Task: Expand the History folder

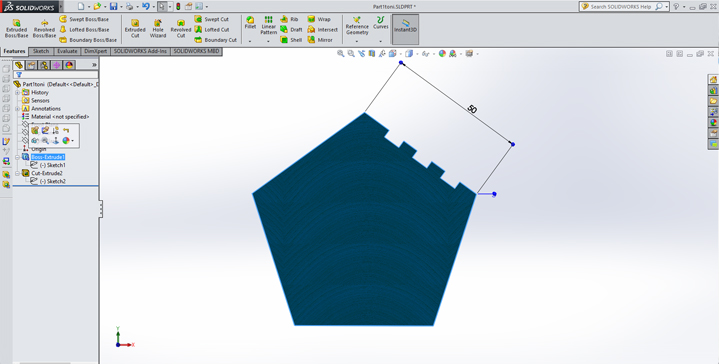Action: point(17,92)
